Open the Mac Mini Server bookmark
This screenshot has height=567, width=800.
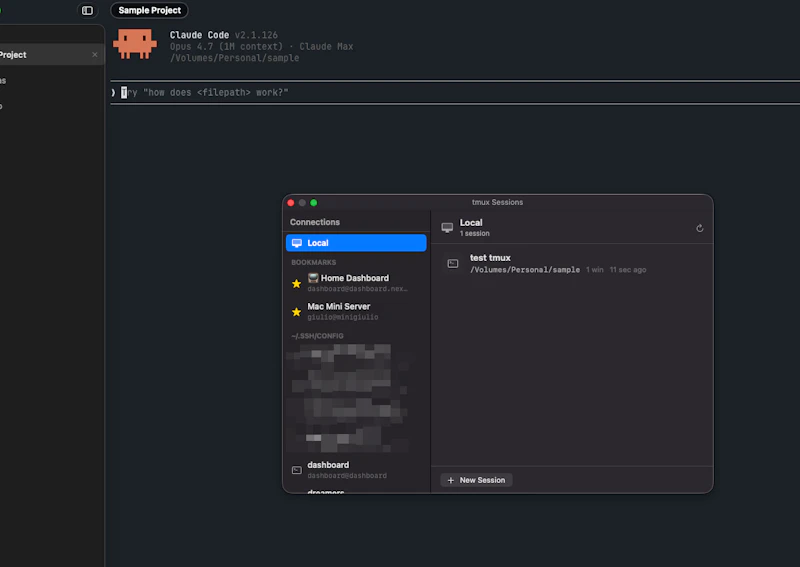tap(356, 311)
